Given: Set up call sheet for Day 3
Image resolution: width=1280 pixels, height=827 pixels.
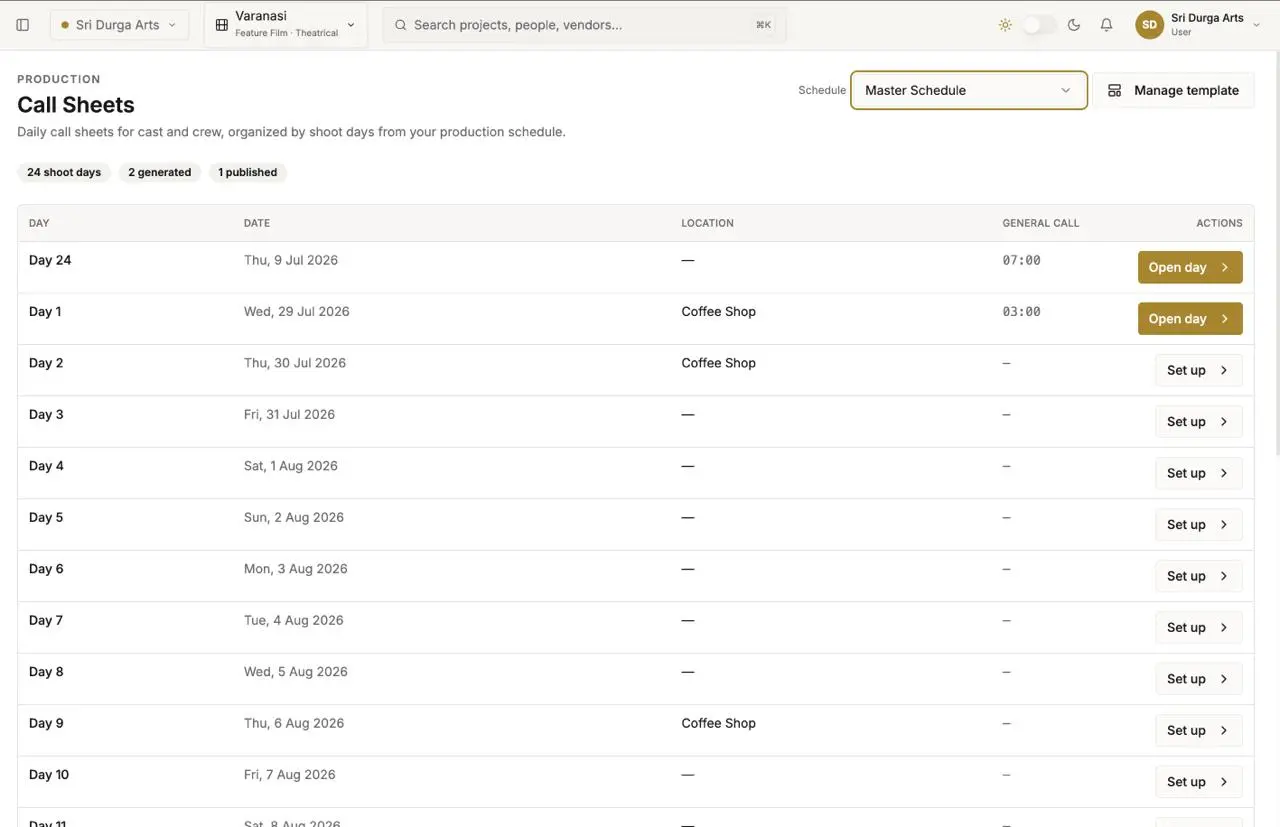Looking at the screenshot, I should pyautogui.click(x=1198, y=422).
